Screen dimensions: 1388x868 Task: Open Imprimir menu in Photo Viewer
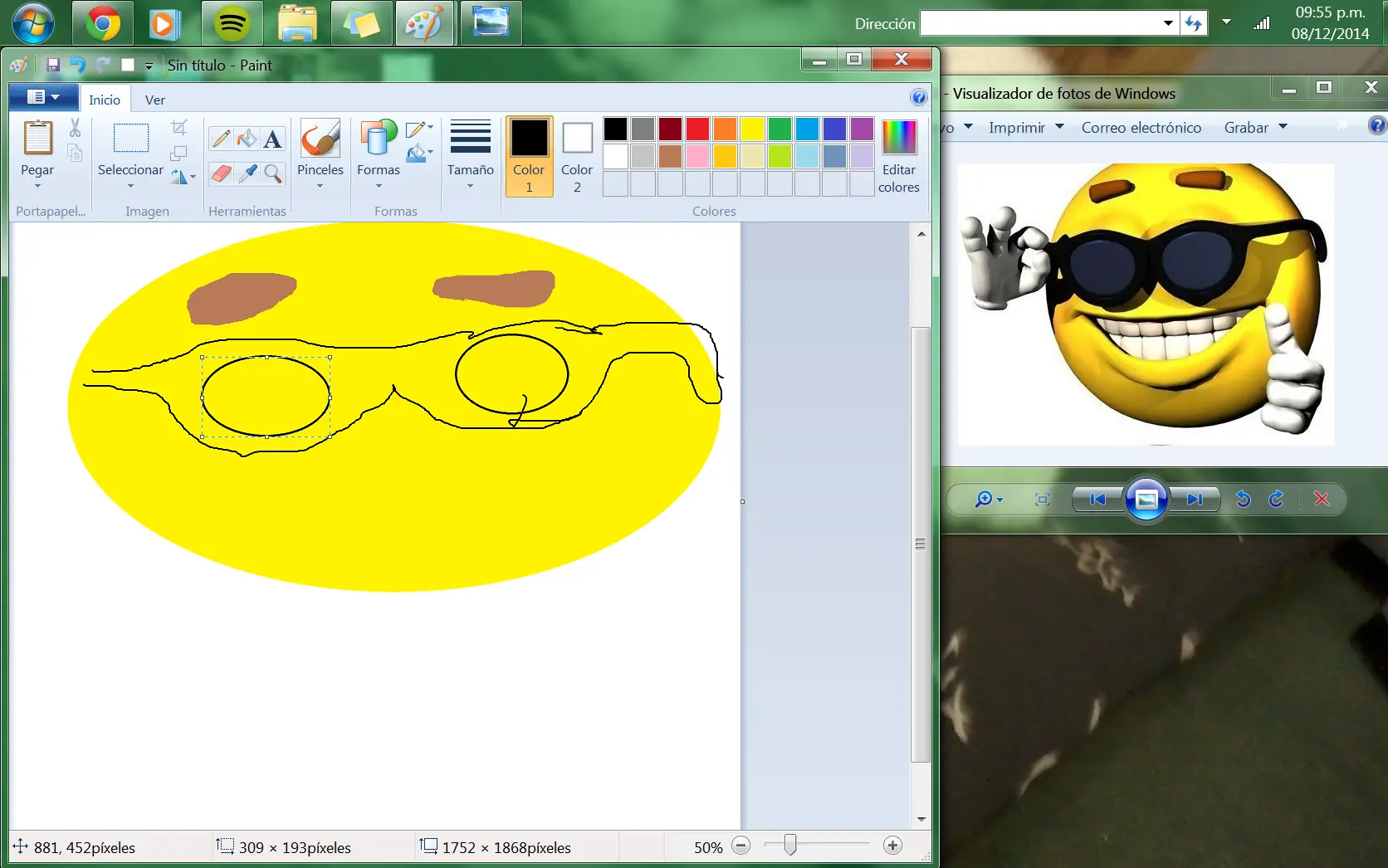pos(1026,127)
